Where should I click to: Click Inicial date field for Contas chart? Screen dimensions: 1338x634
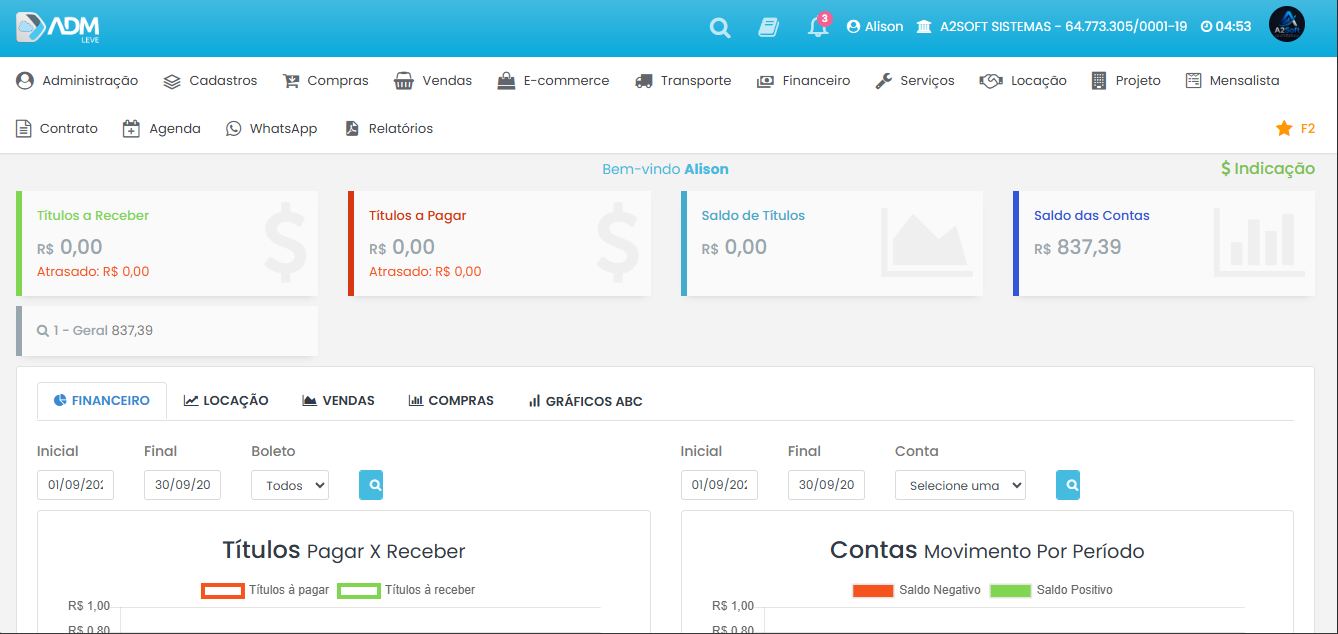tap(719, 485)
